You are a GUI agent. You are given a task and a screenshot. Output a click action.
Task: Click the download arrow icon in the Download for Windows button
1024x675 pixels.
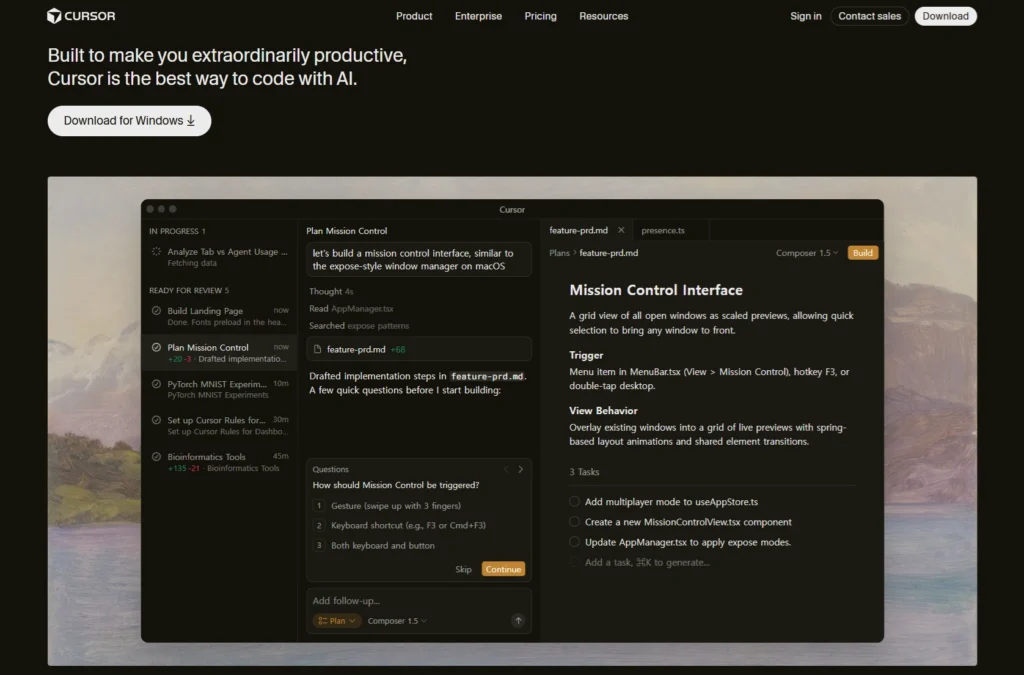[x=191, y=121]
